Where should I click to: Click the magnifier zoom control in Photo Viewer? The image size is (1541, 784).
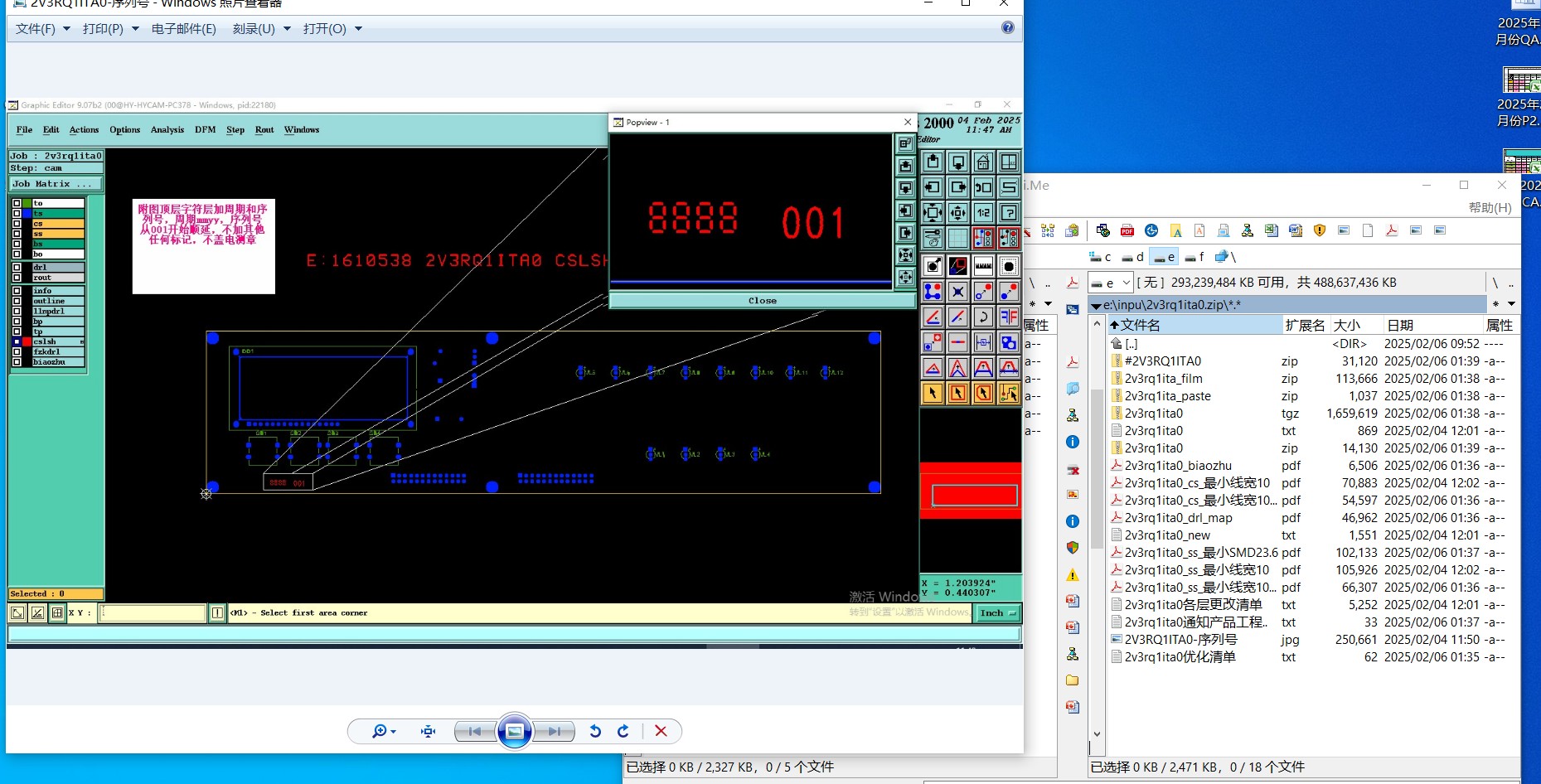coord(383,731)
